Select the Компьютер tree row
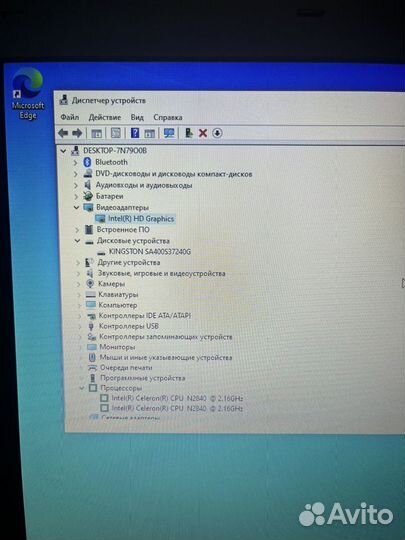 tap(118, 305)
